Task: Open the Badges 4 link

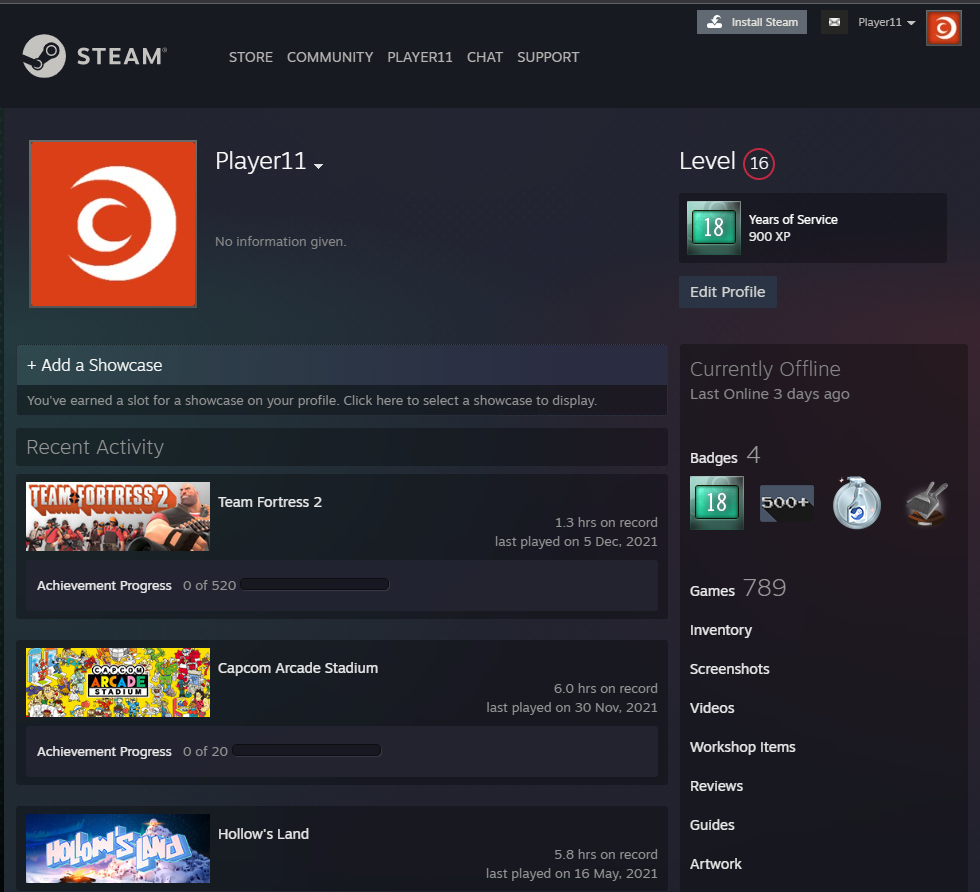Action: (x=725, y=456)
